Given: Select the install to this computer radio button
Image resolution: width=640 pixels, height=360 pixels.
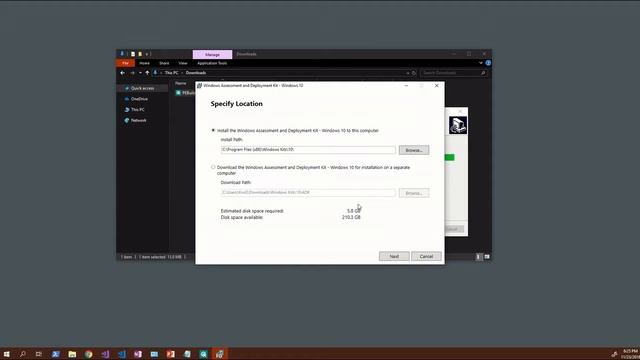Looking at the screenshot, I should coord(213,130).
